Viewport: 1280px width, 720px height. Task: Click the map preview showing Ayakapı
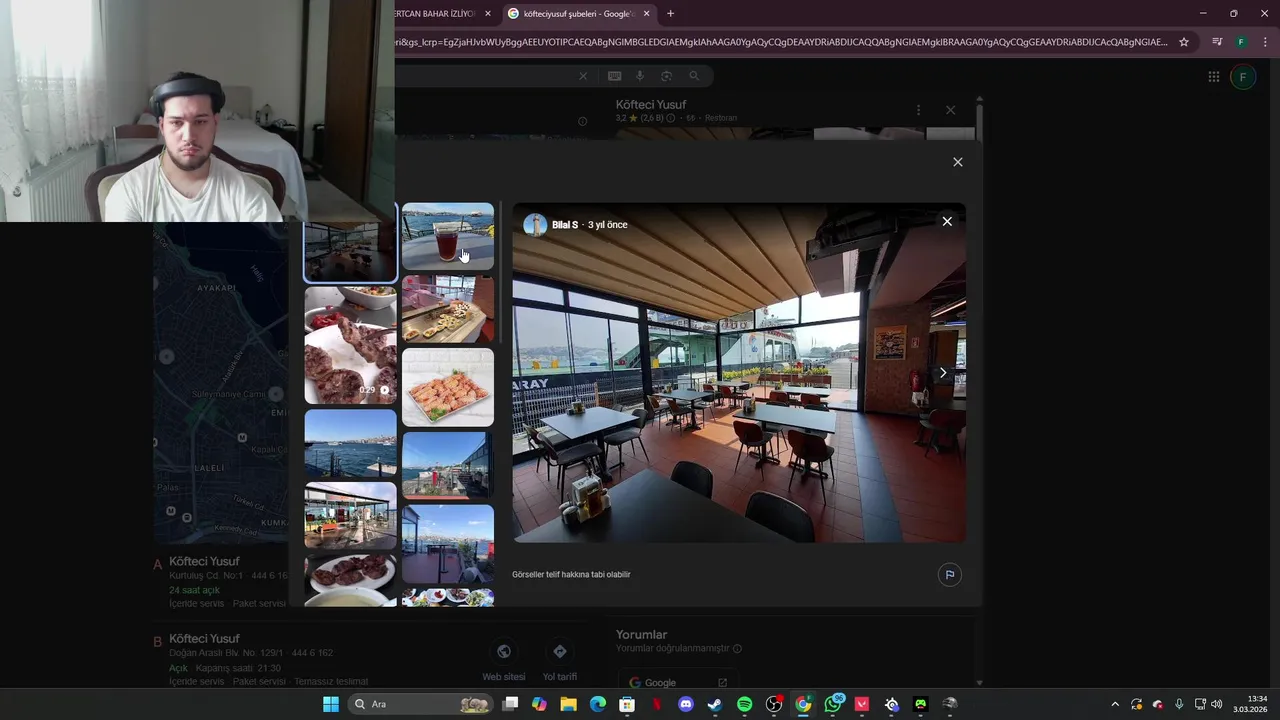tap(220, 385)
